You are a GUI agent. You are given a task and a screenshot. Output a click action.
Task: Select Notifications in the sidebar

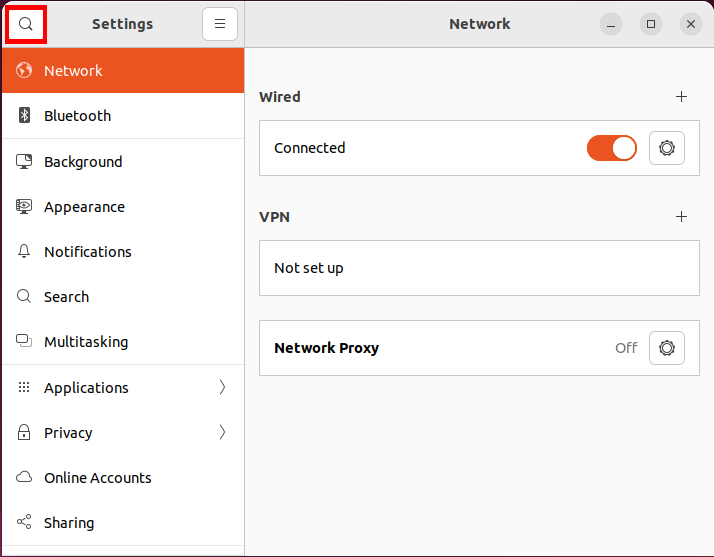tap(123, 251)
